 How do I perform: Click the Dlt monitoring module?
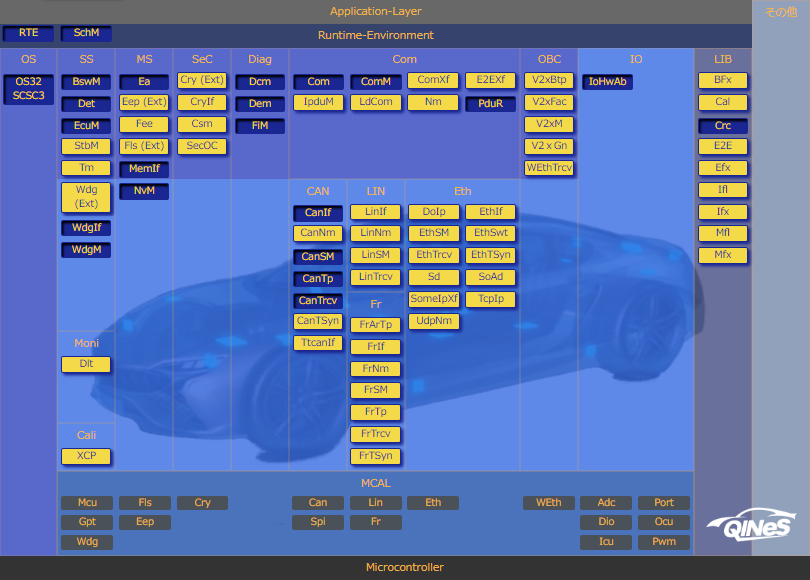click(86, 364)
